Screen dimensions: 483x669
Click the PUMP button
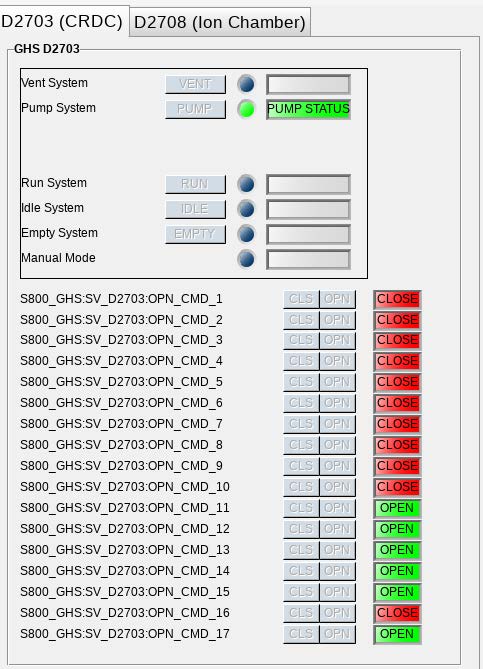[x=195, y=109]
